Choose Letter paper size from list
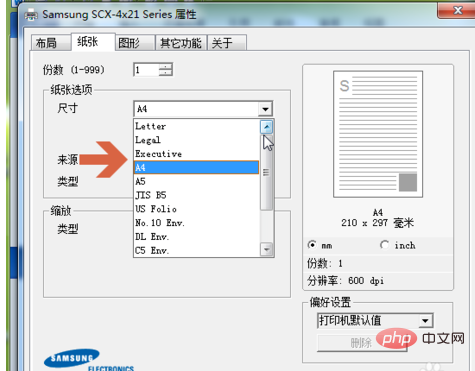475x371 pixels. (x=197, y=126)
